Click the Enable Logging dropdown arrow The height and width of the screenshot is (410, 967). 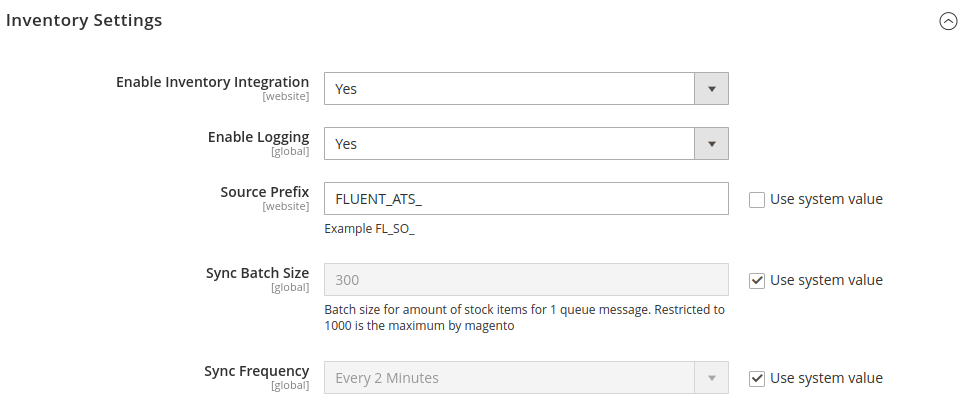(x=711, y=144)
